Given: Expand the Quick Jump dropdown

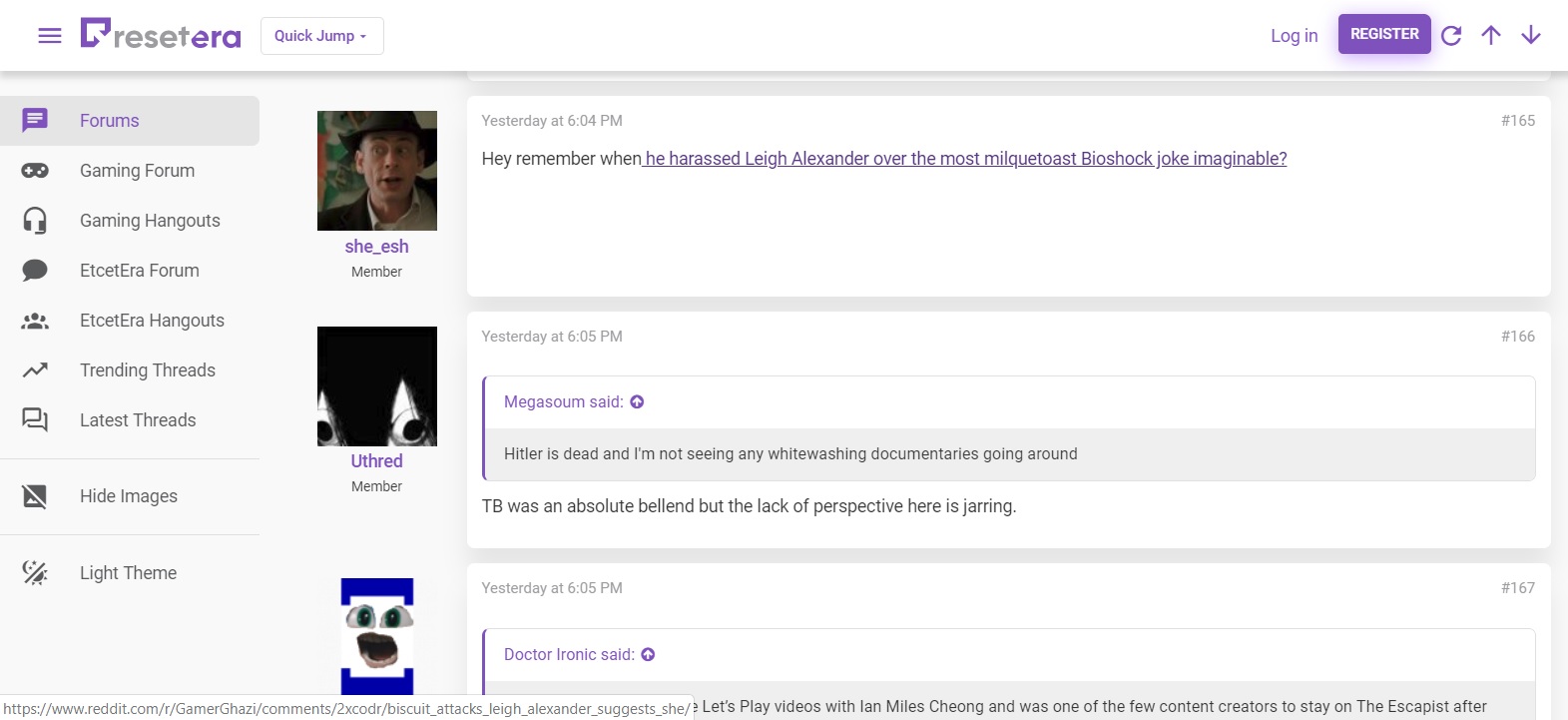Looking at the screenshot, I should pos(321,36).
